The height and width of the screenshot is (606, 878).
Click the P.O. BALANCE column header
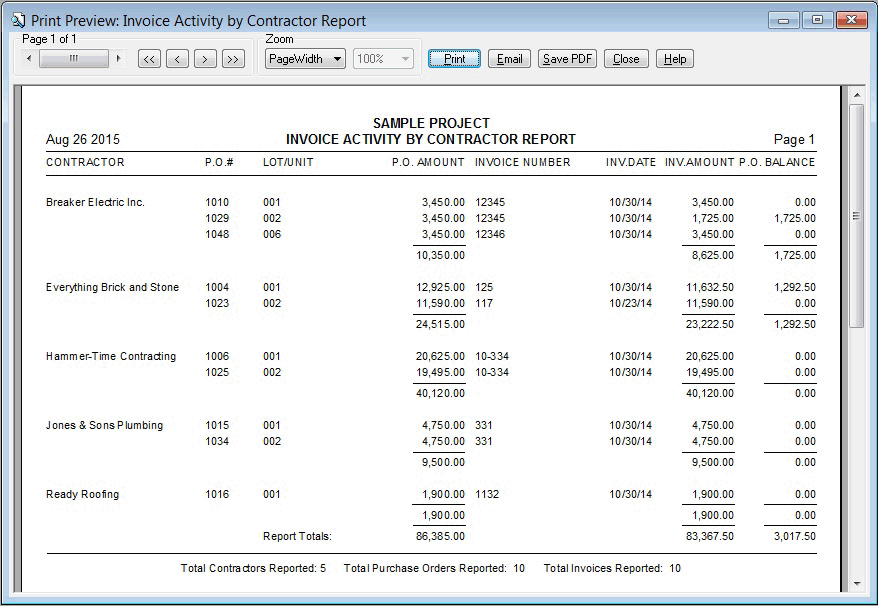pyautogui.click(x=777, y=162)
